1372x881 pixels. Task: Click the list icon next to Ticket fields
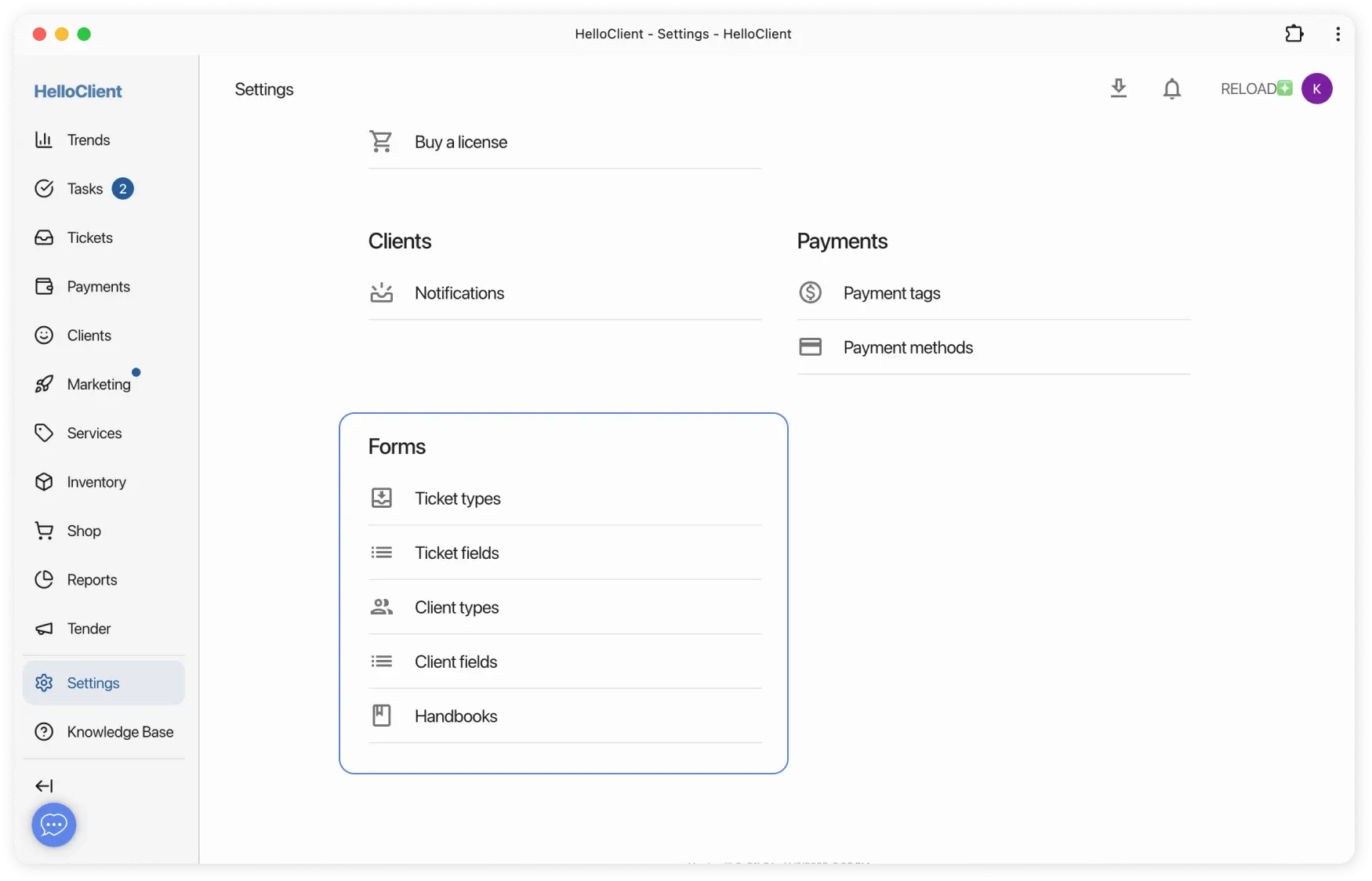tap(382, 552)
